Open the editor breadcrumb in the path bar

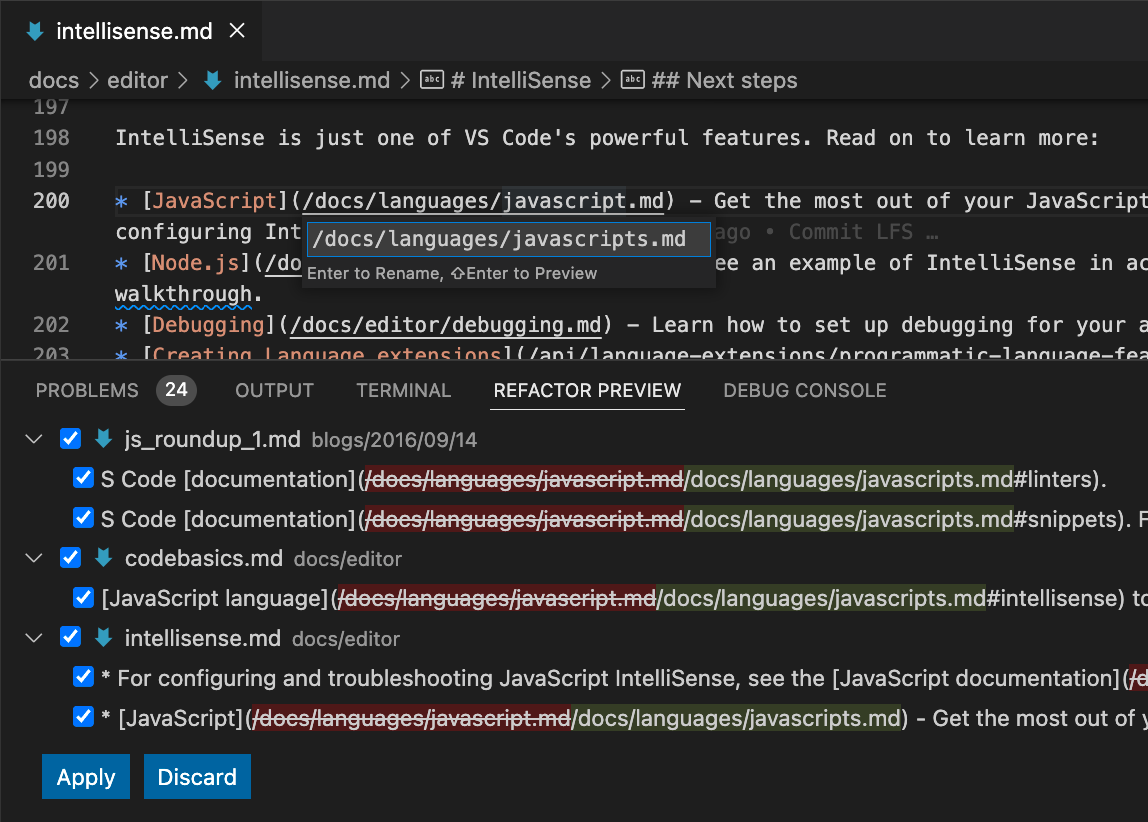[x=135, y=80]
